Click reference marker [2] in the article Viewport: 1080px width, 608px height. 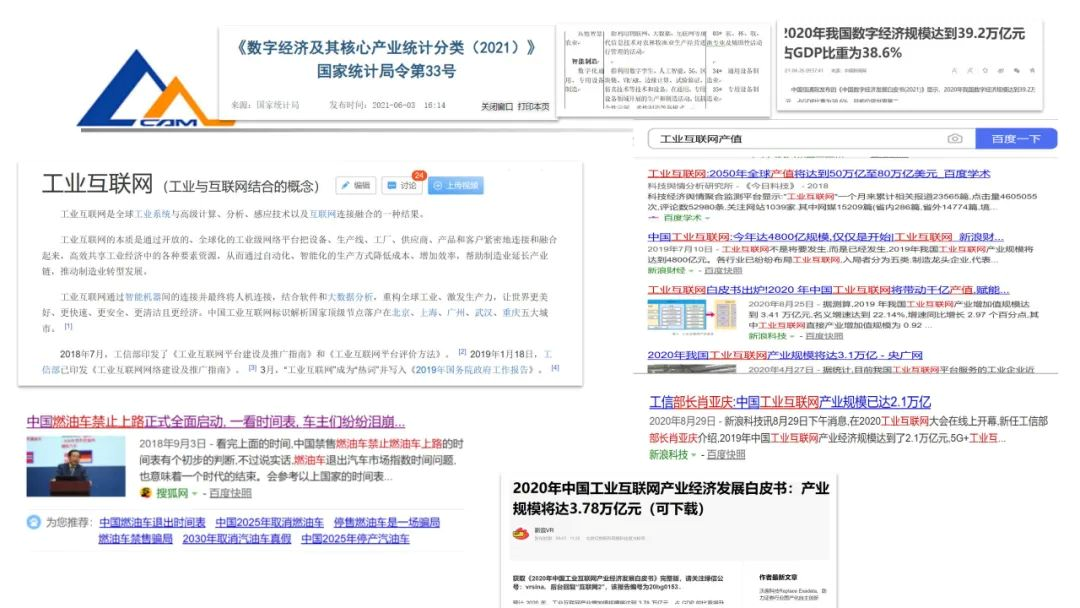pos(462,352)
